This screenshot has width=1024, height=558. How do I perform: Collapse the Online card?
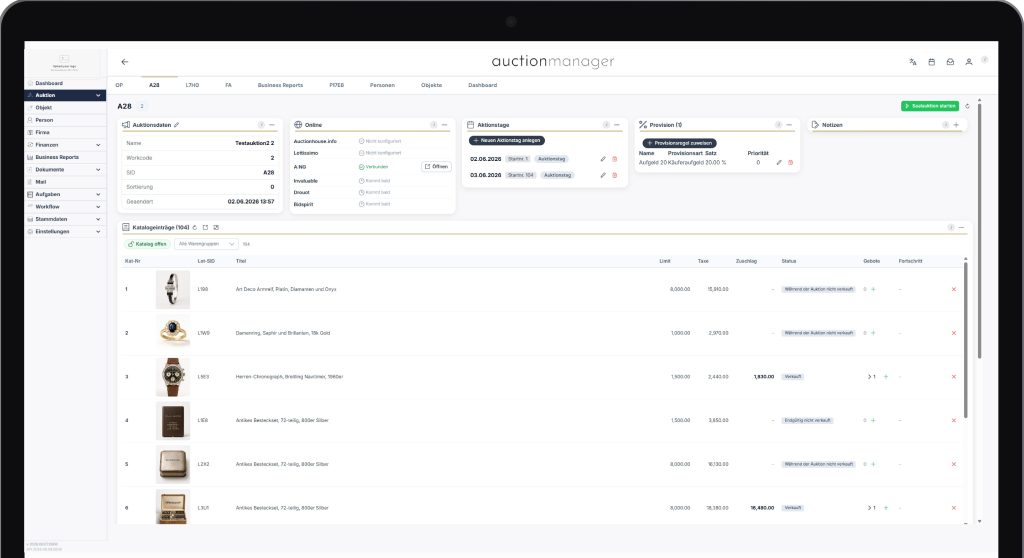(x=444, y=125)
